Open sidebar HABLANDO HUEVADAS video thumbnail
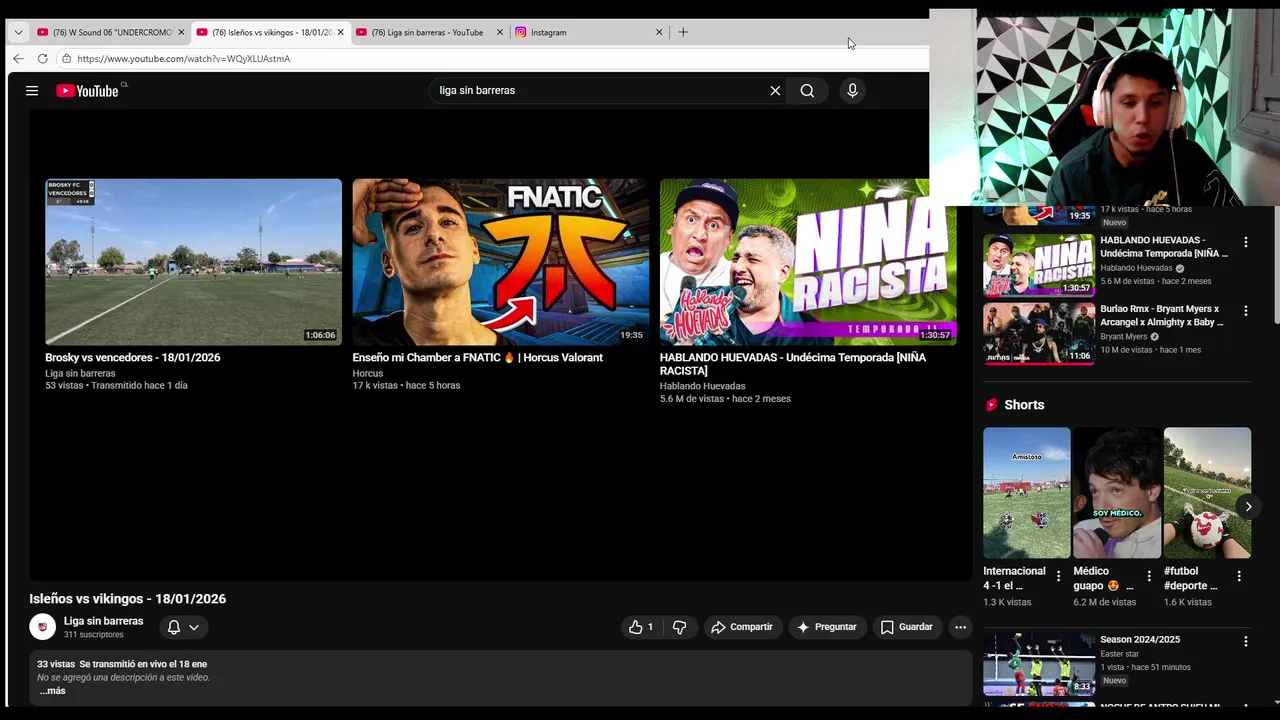Image resolution: width=1280 pixels, height=720 pixels. click(x=1039, y=266)
